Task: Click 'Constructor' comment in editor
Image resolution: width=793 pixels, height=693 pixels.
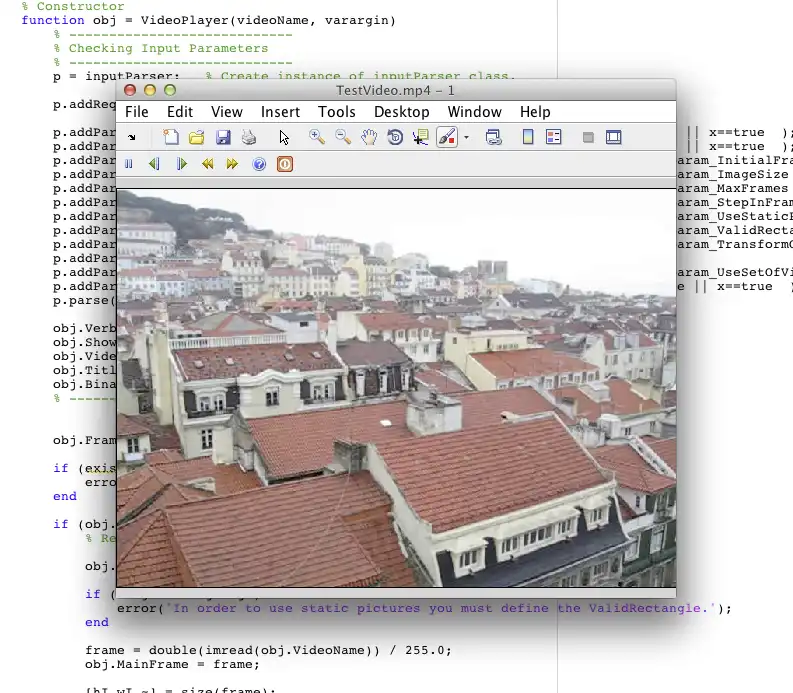Action: point(80,7)
